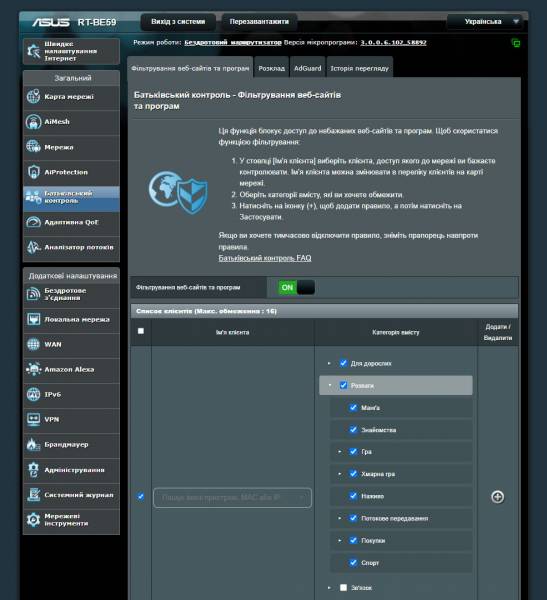
Task: Open Брандмауер firewall settings
Action: [71, 445]
